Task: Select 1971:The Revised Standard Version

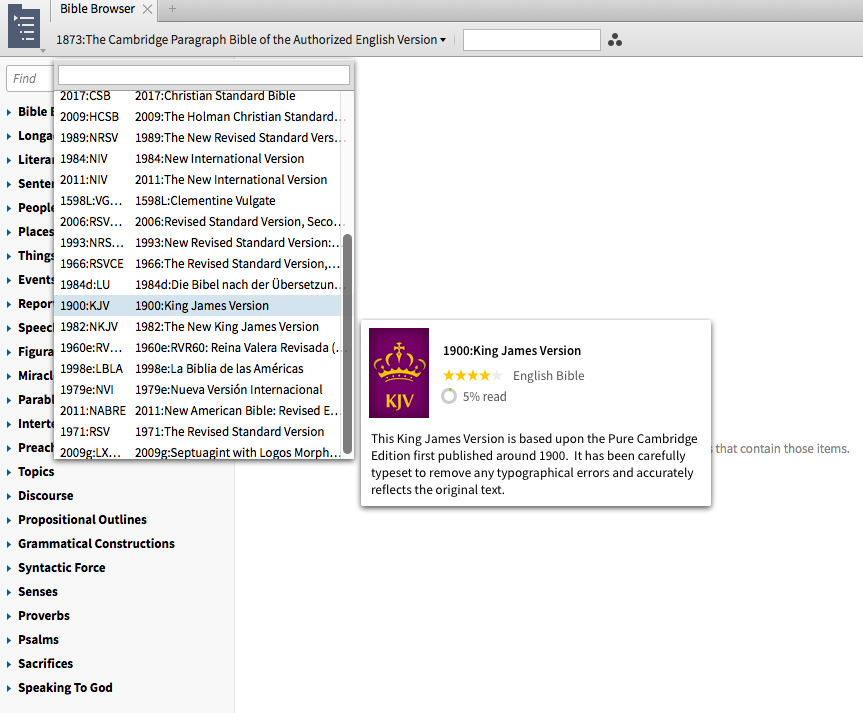Action: click(x=198, y=432)
